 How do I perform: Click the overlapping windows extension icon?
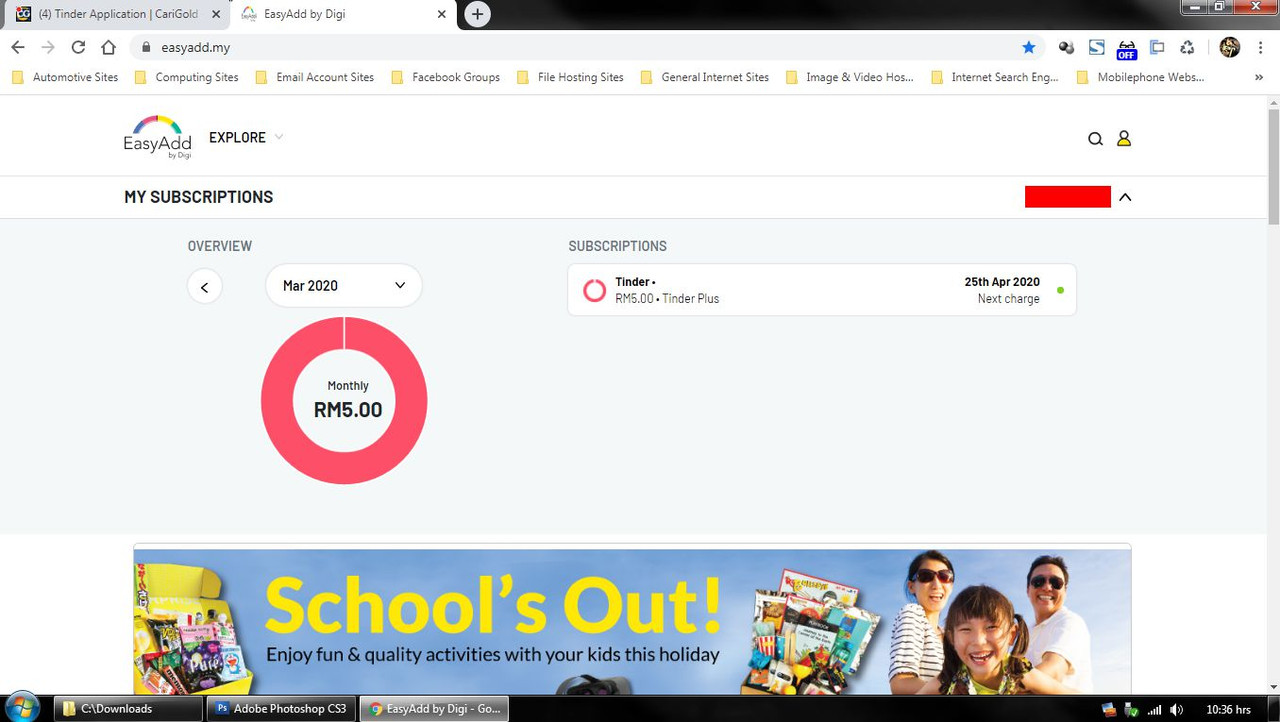1157,47
